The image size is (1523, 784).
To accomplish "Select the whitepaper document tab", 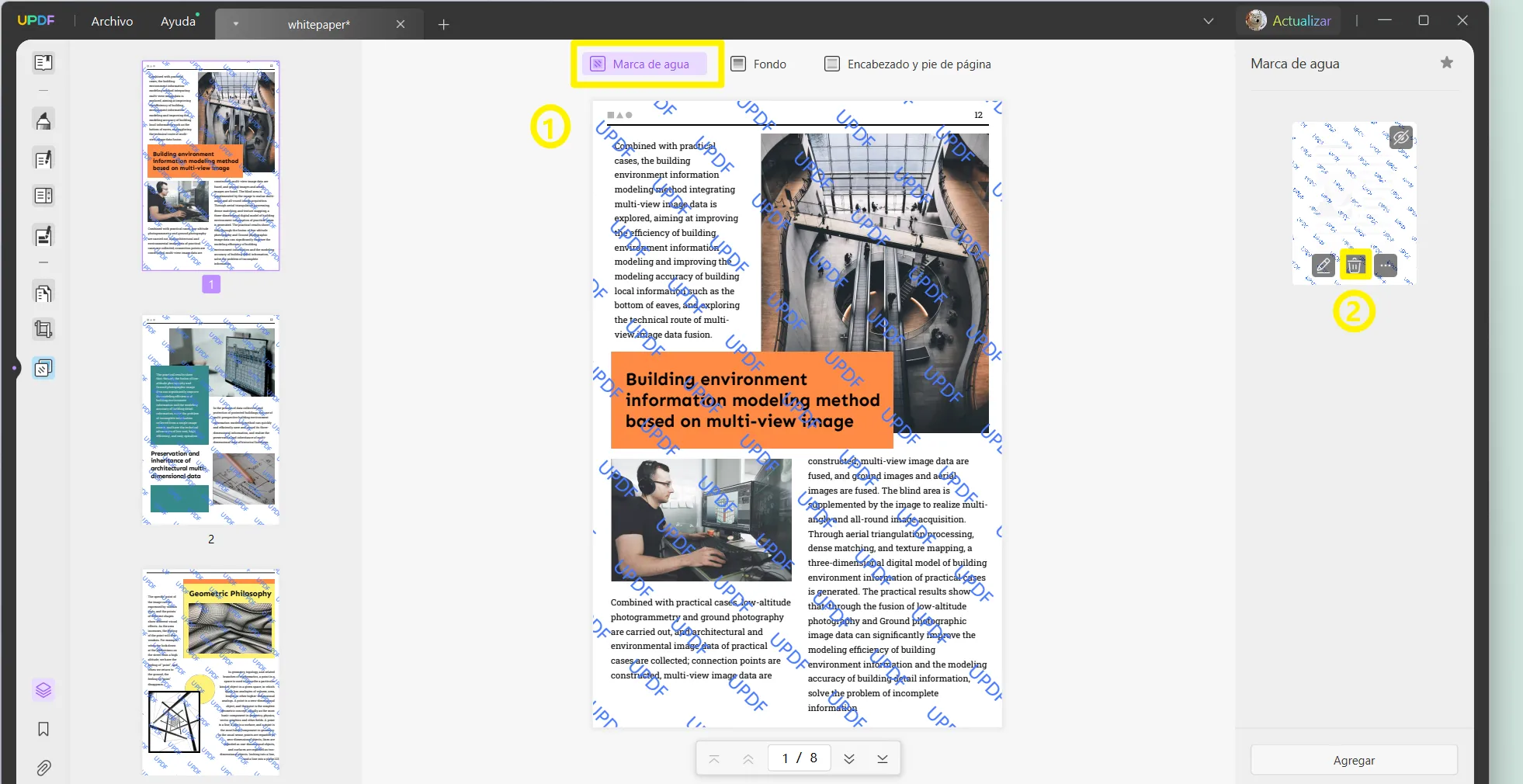I will [x=319, y=24].
